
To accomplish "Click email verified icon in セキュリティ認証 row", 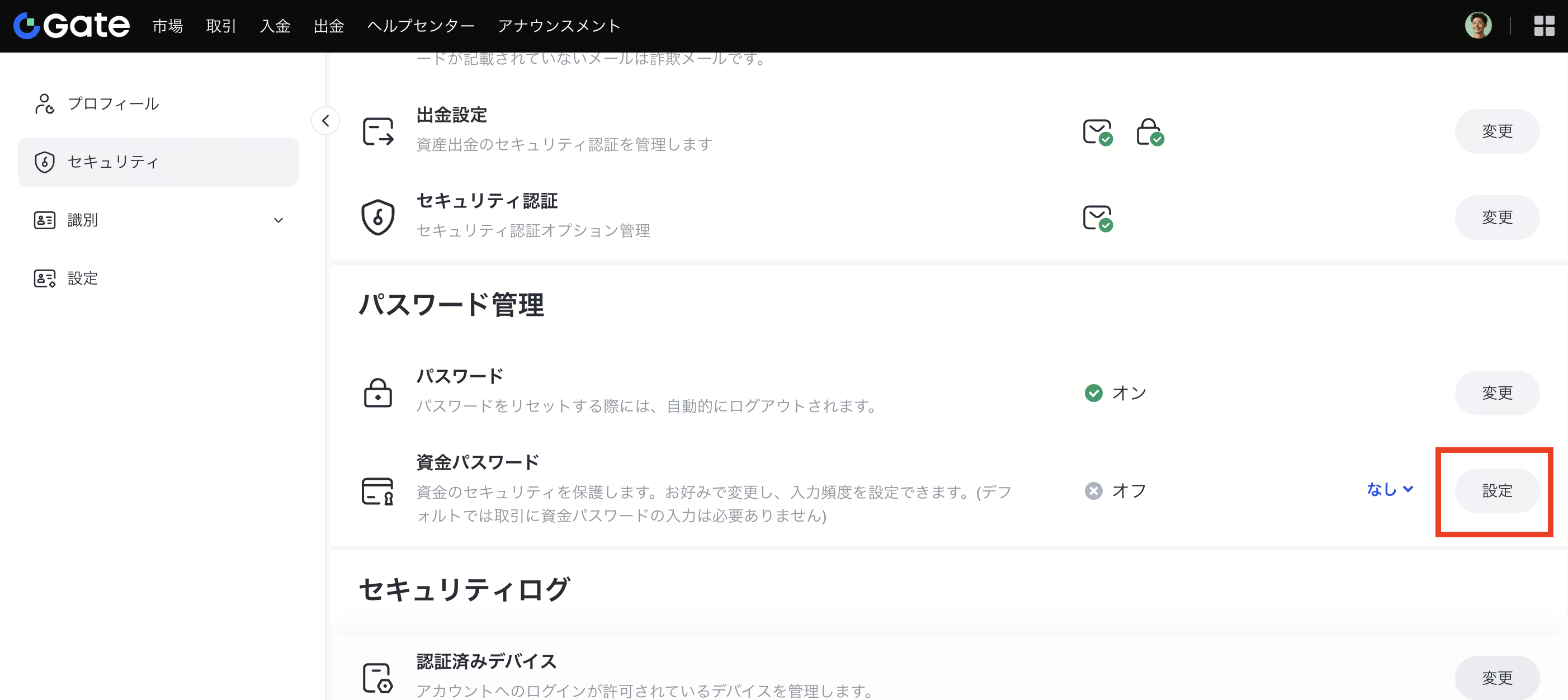I will coord(1098,218).
